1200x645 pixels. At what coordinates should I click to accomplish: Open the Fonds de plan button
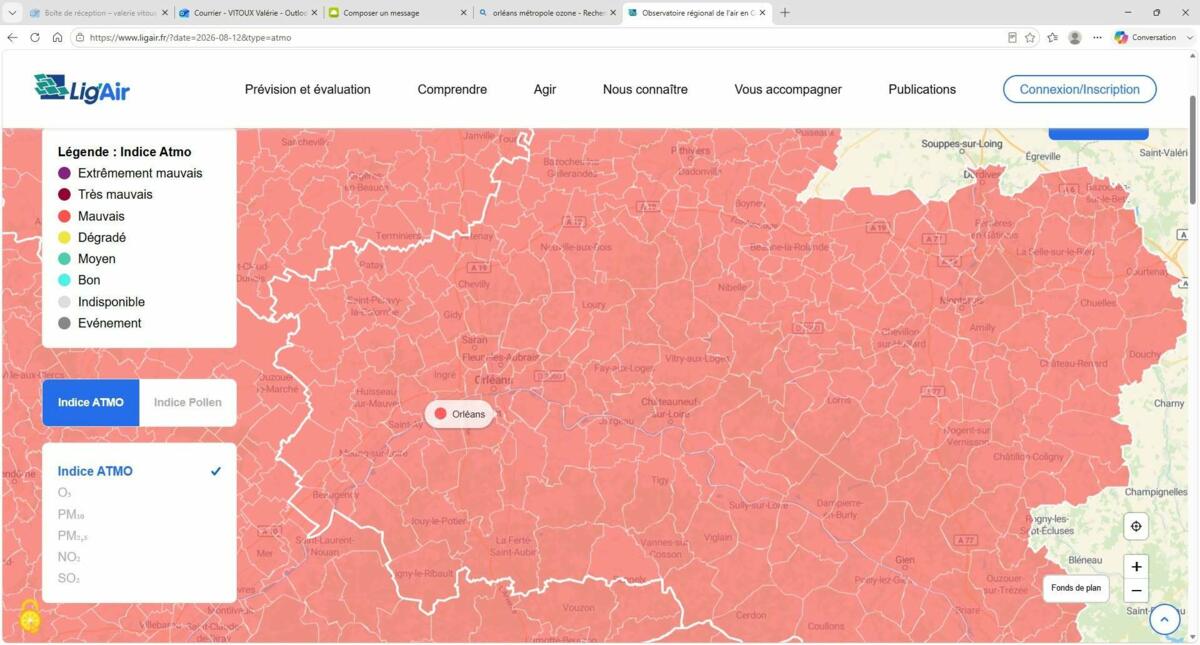1076,588
